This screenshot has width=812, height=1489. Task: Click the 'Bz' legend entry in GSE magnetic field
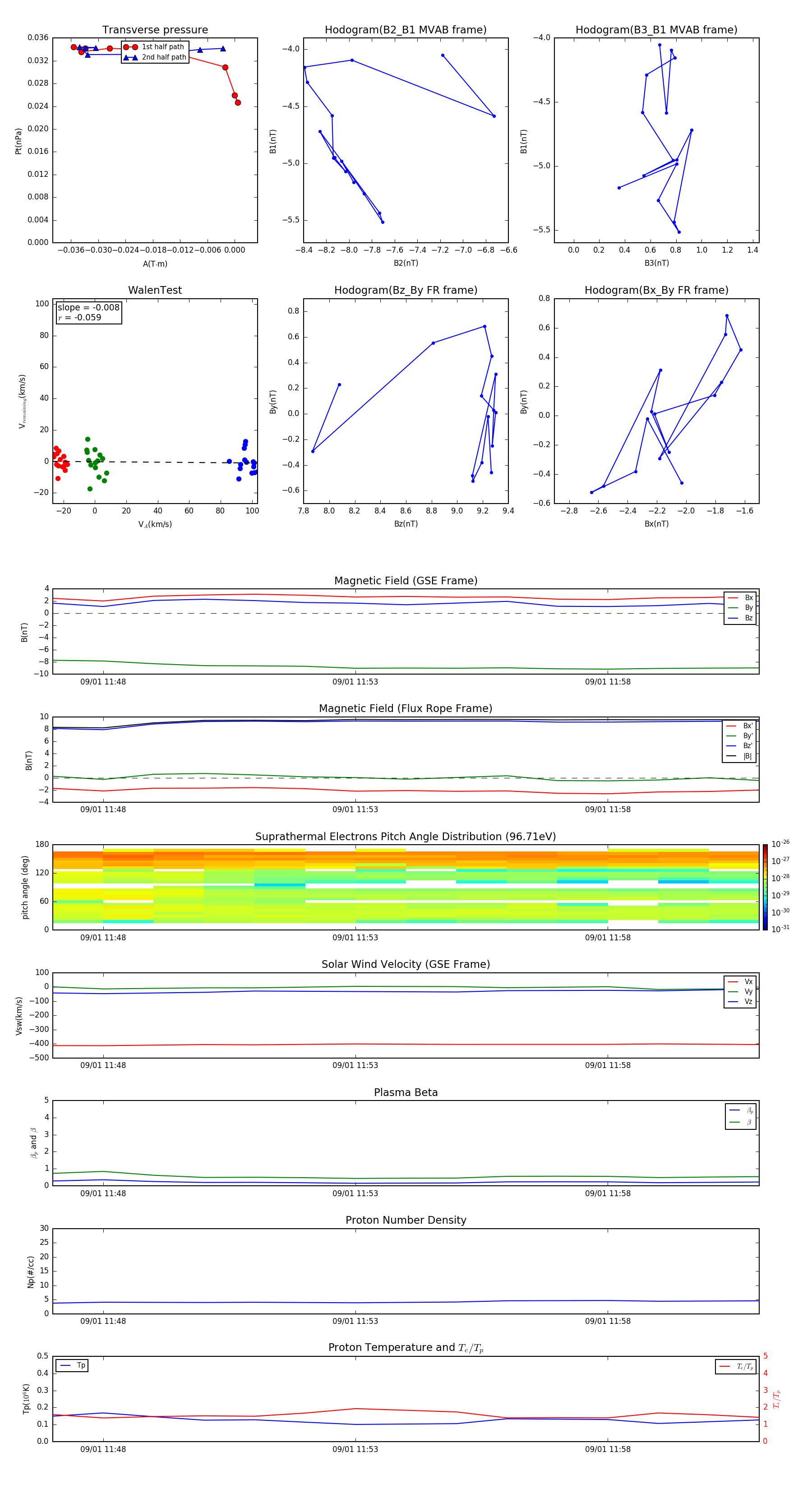[741, 618]
